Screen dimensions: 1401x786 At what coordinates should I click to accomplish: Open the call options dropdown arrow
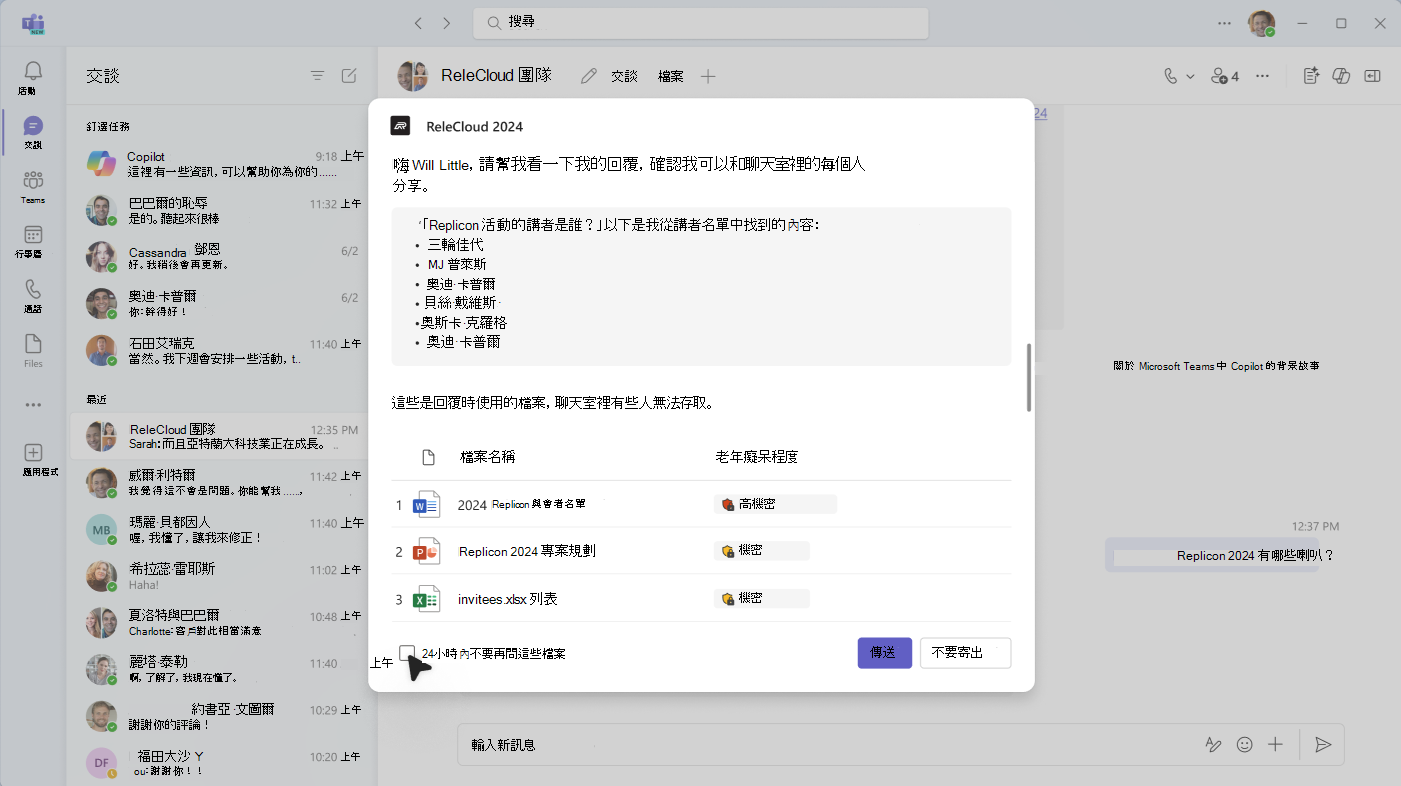[1190, 76]
